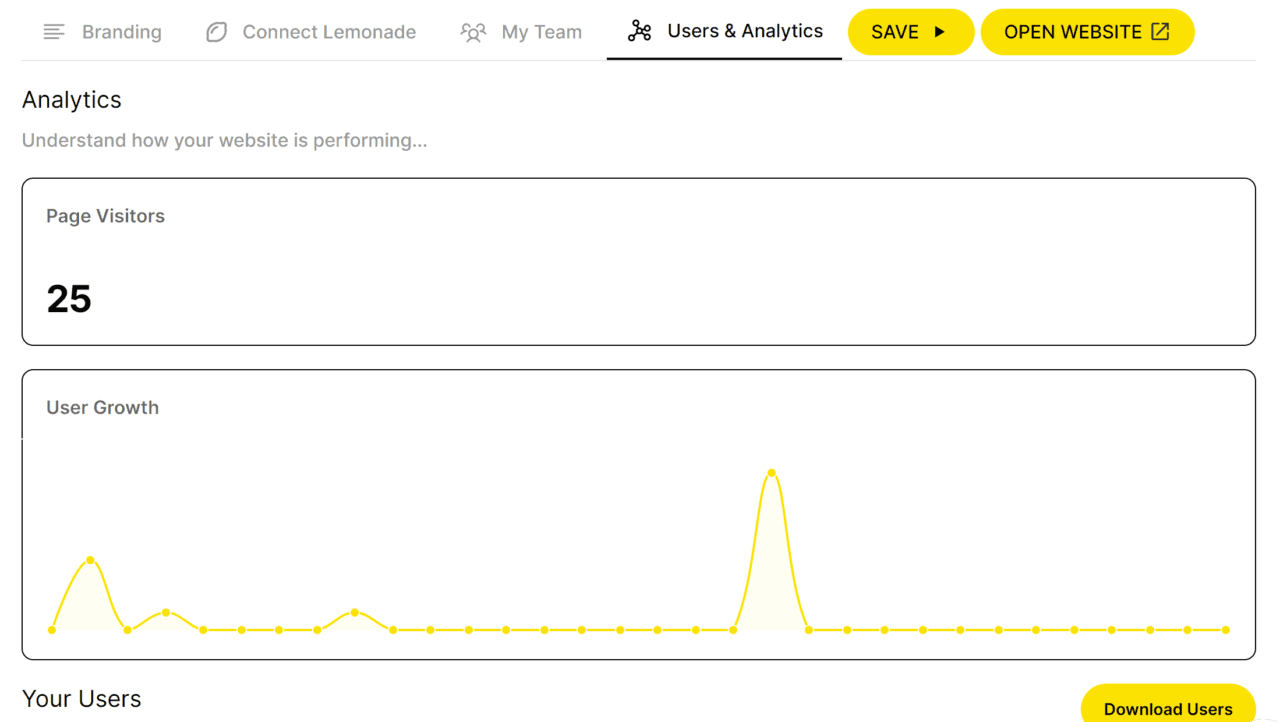This screenshot has width=1280, height=722.
Task: Open the Branding tab
Action: pyautogui.click(x=121, y=32)
